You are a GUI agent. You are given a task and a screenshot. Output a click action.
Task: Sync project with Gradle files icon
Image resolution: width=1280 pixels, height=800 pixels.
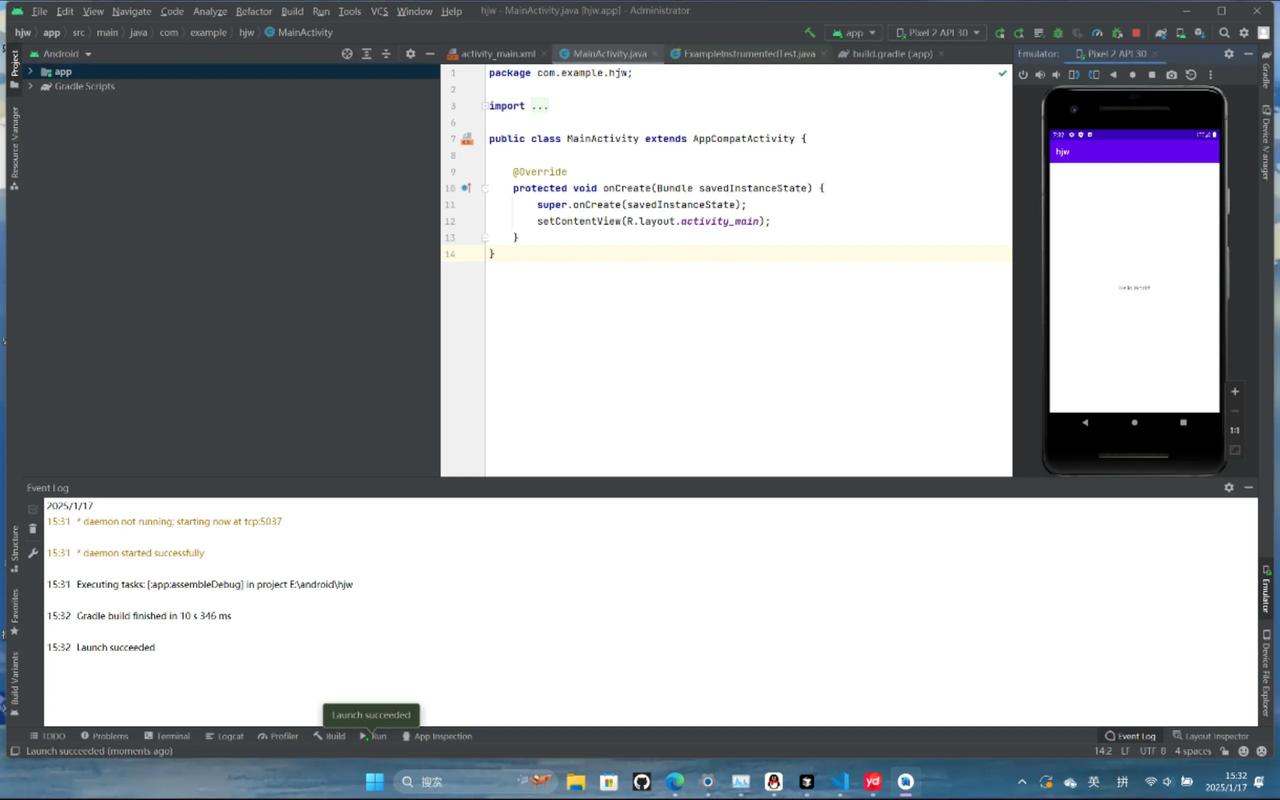point(1160,32)
